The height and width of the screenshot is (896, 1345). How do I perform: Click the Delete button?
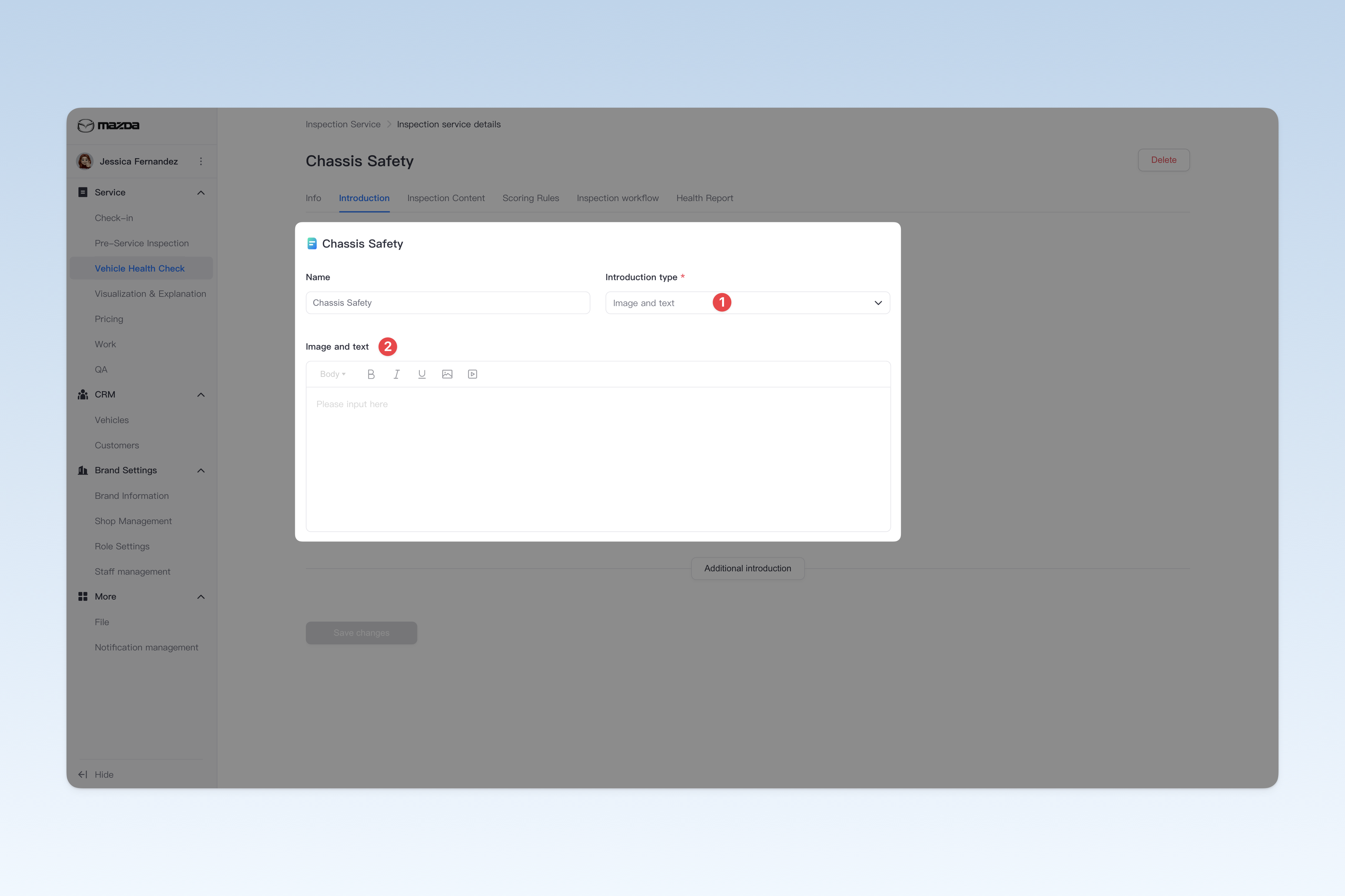point(1163,160)
